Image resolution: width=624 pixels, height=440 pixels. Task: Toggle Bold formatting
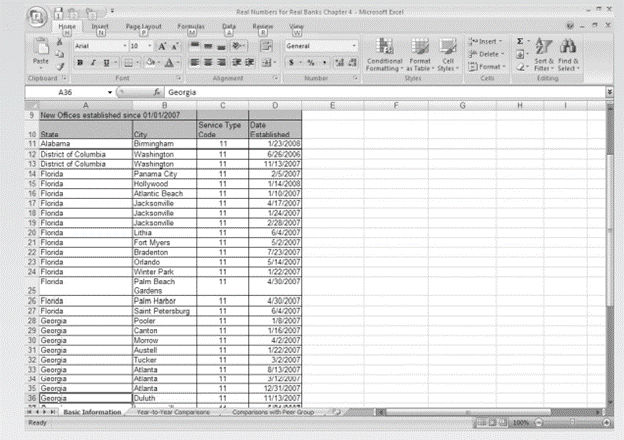[x=80, y=62]
